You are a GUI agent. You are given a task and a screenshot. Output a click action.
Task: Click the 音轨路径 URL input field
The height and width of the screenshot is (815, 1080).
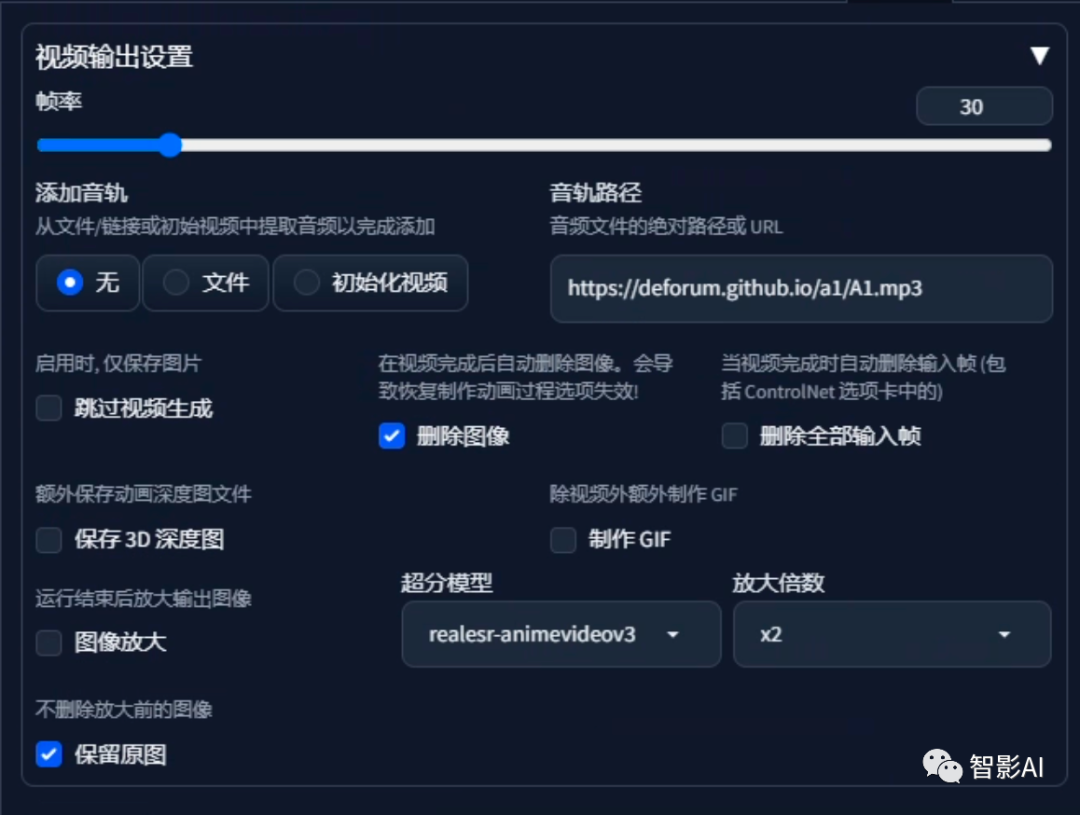point(800,289)
